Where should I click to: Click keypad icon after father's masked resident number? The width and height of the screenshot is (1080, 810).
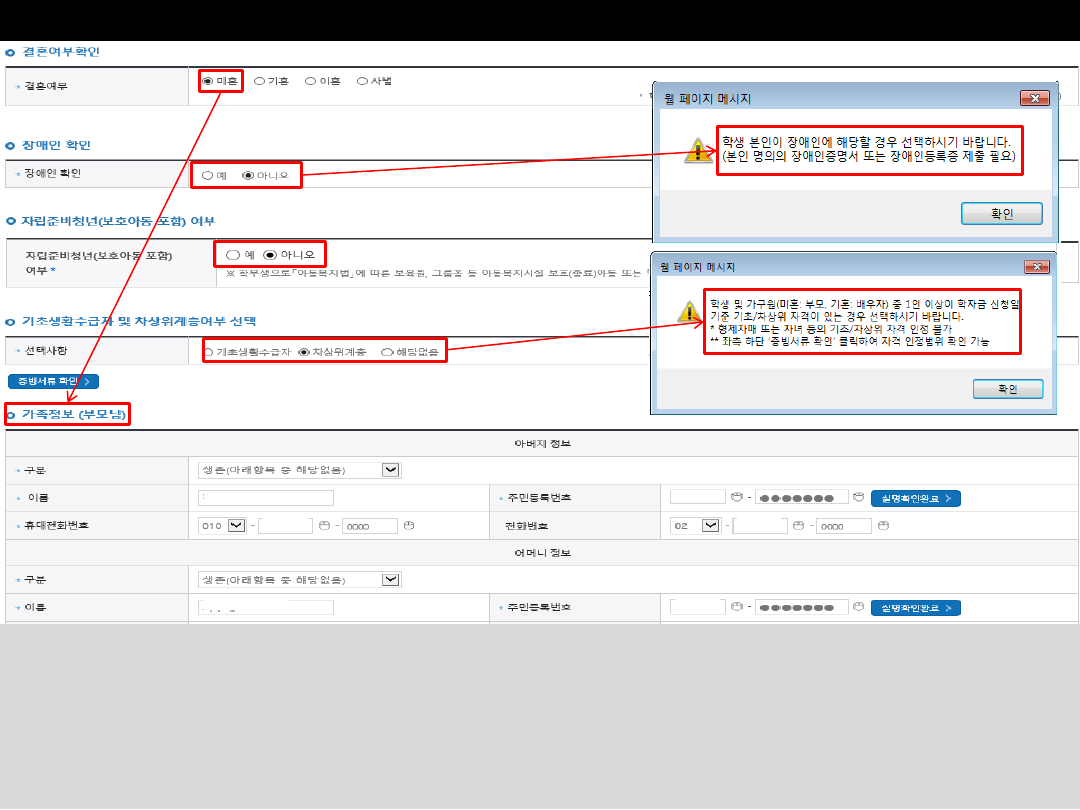[858, 497]
